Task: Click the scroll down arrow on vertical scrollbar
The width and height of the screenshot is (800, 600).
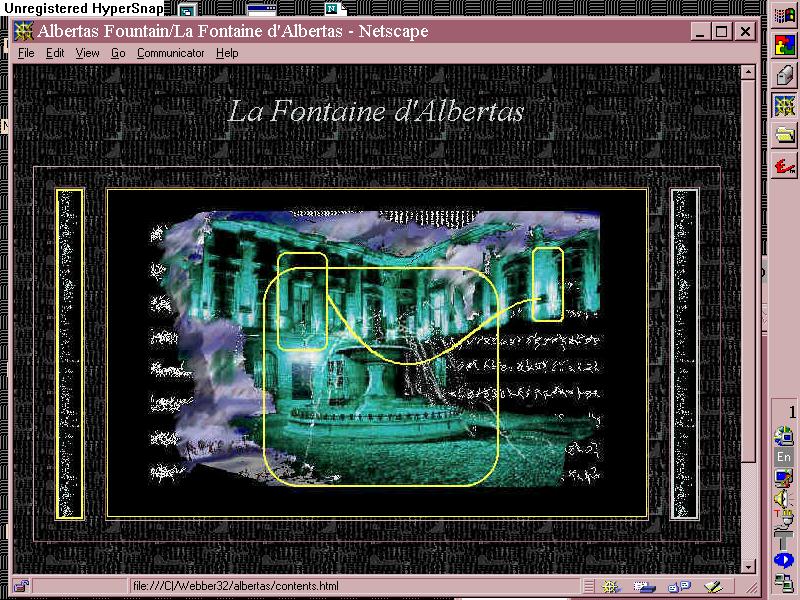Action: click(x=747, y=567)
